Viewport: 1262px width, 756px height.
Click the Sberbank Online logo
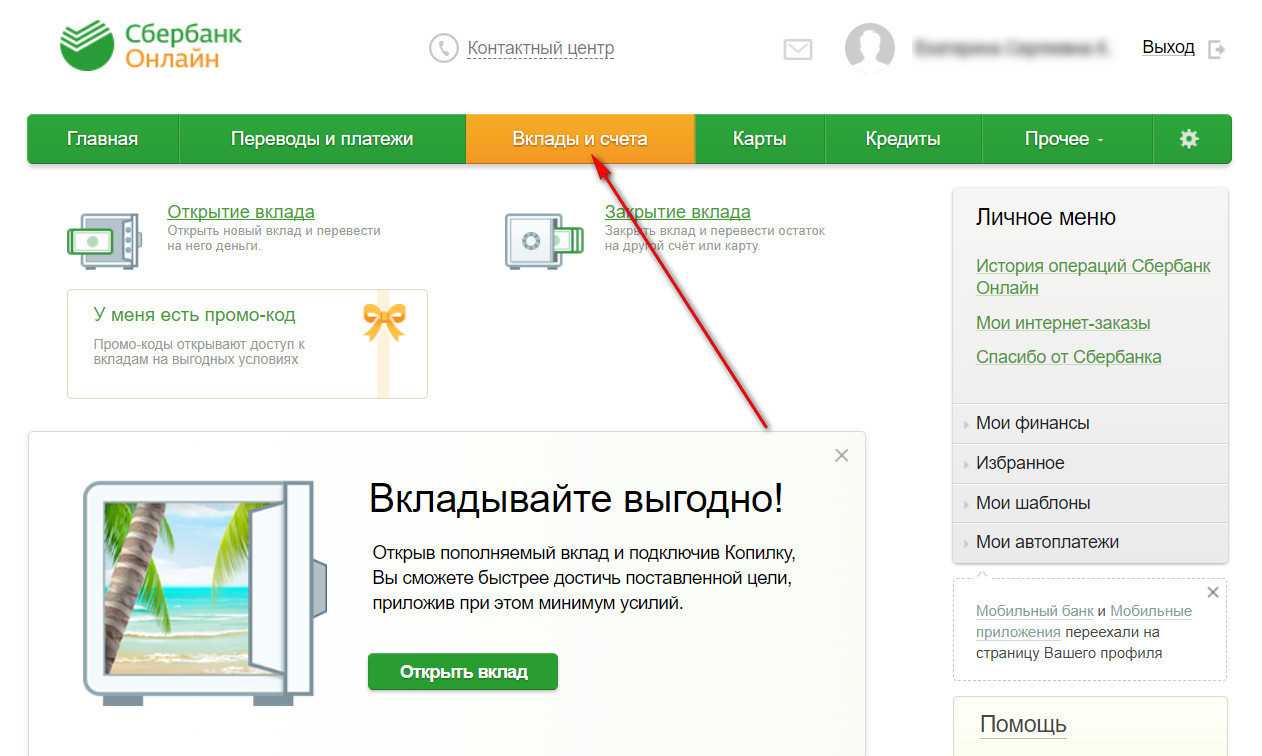coord(150,46)
